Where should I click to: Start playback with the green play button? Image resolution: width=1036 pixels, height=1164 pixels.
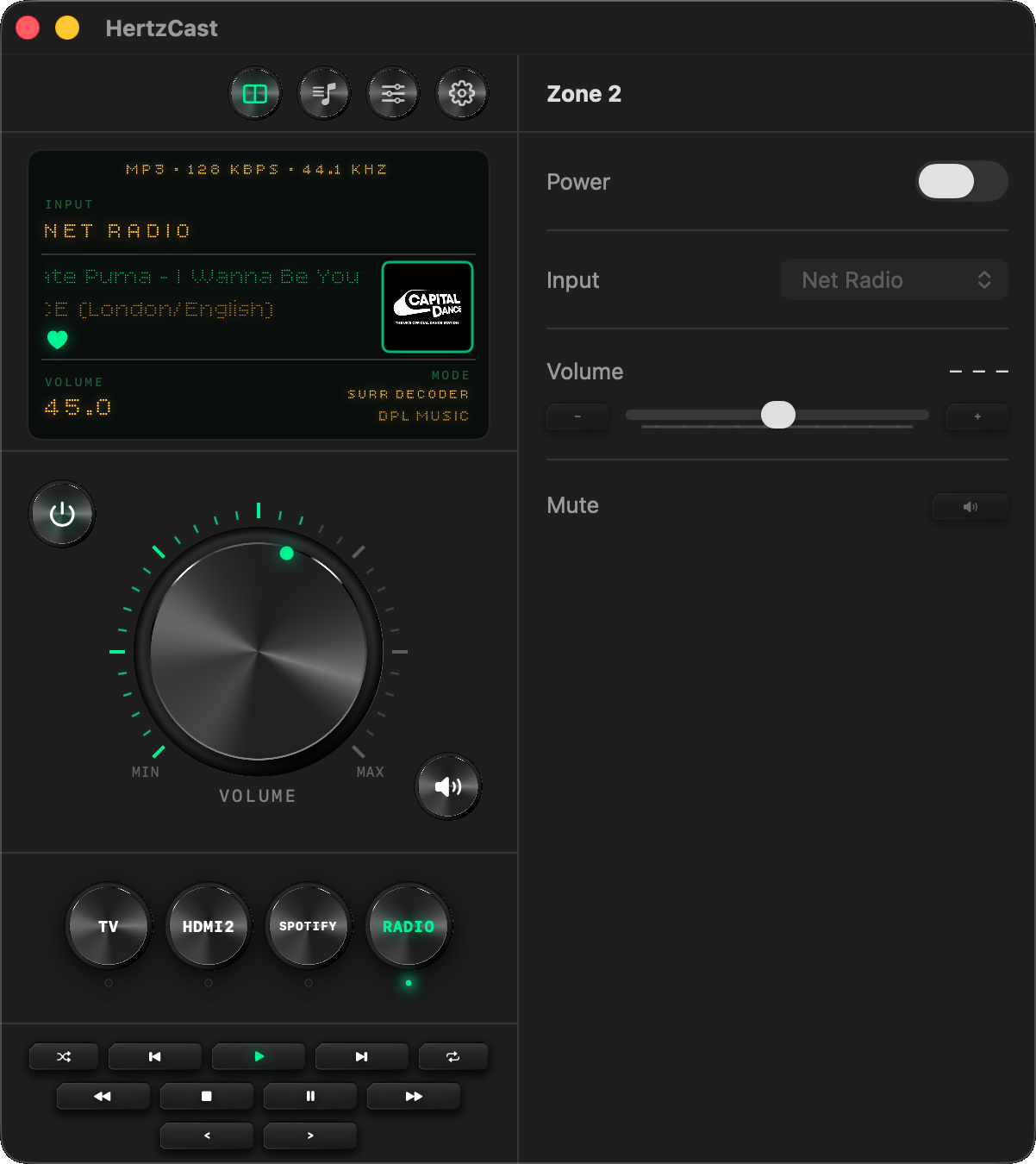(x=259, y=1056)
